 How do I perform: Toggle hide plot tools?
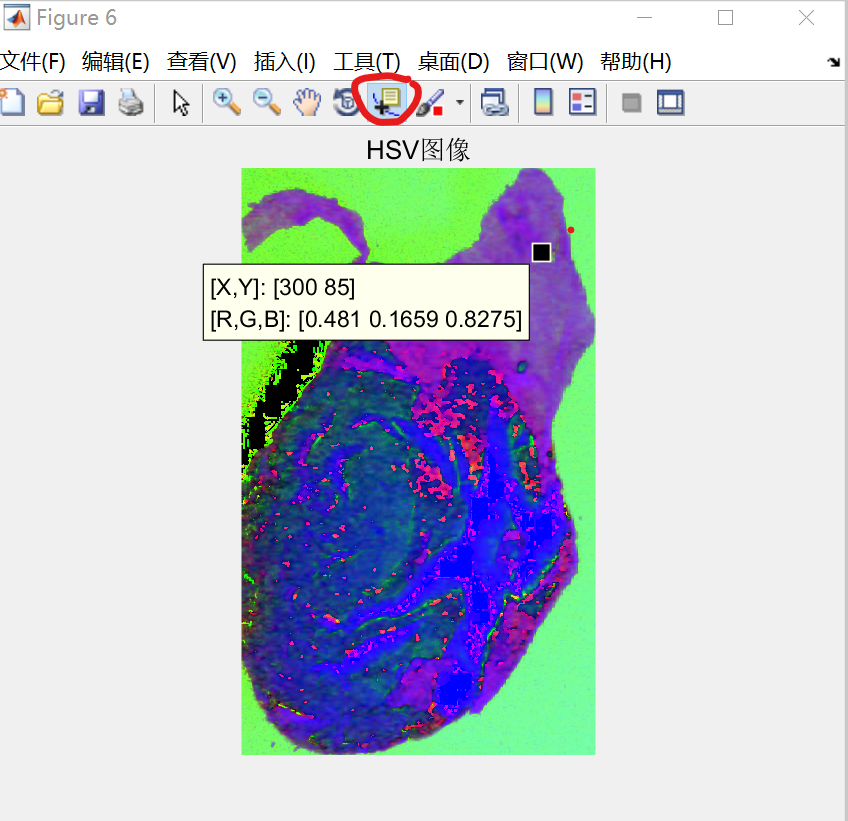point(631,101)
